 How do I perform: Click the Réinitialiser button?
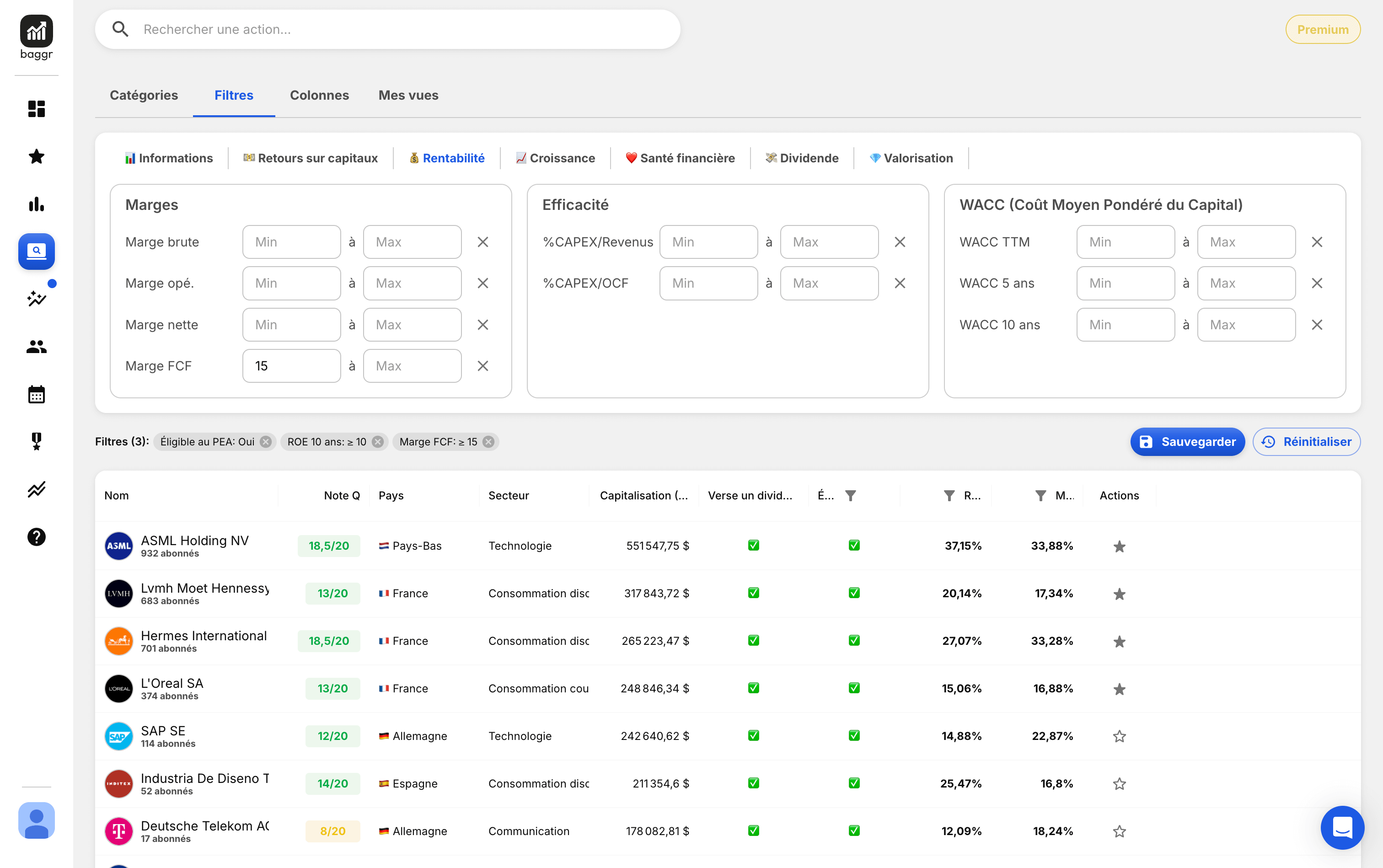pyautogui.click(x=1306, y=441)
